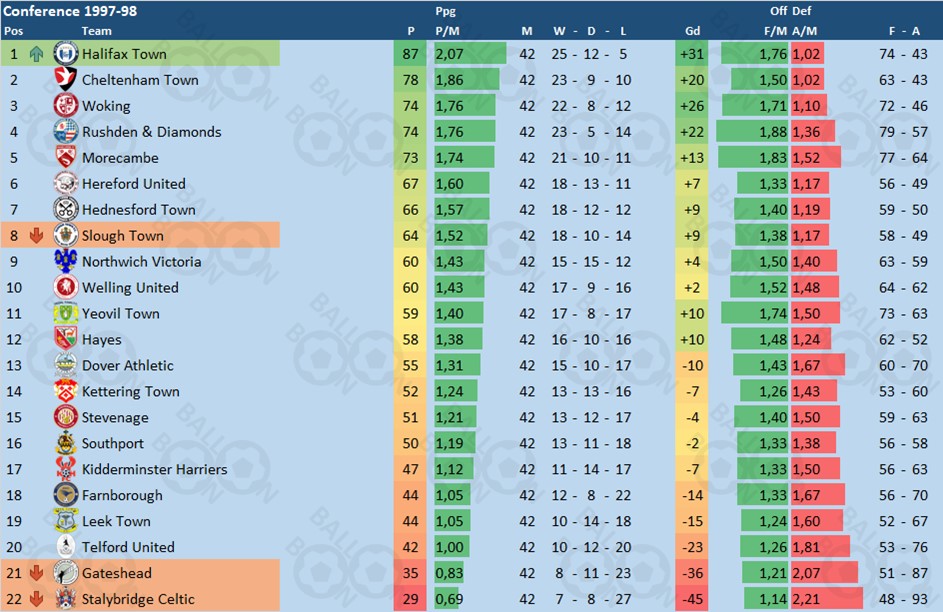943x612 pixels.
Task: Click the red relegation arrow beside Slough Town
Action: coord(36,236)
